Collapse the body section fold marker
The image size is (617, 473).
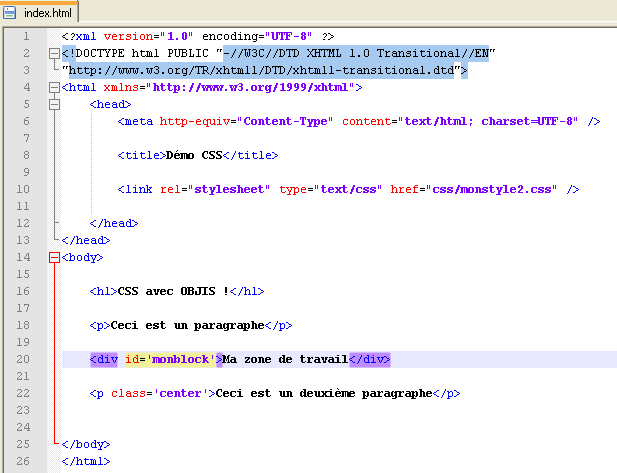54,257
